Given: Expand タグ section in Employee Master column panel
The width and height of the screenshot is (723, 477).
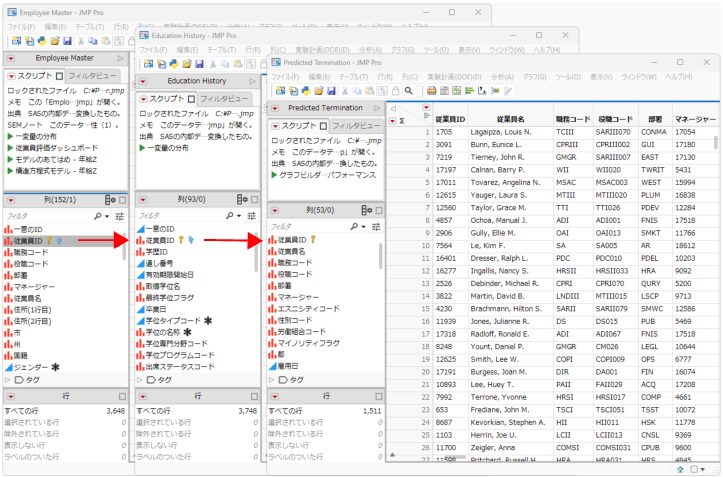Looking at the screenshot, I should (x=7, y=380).
